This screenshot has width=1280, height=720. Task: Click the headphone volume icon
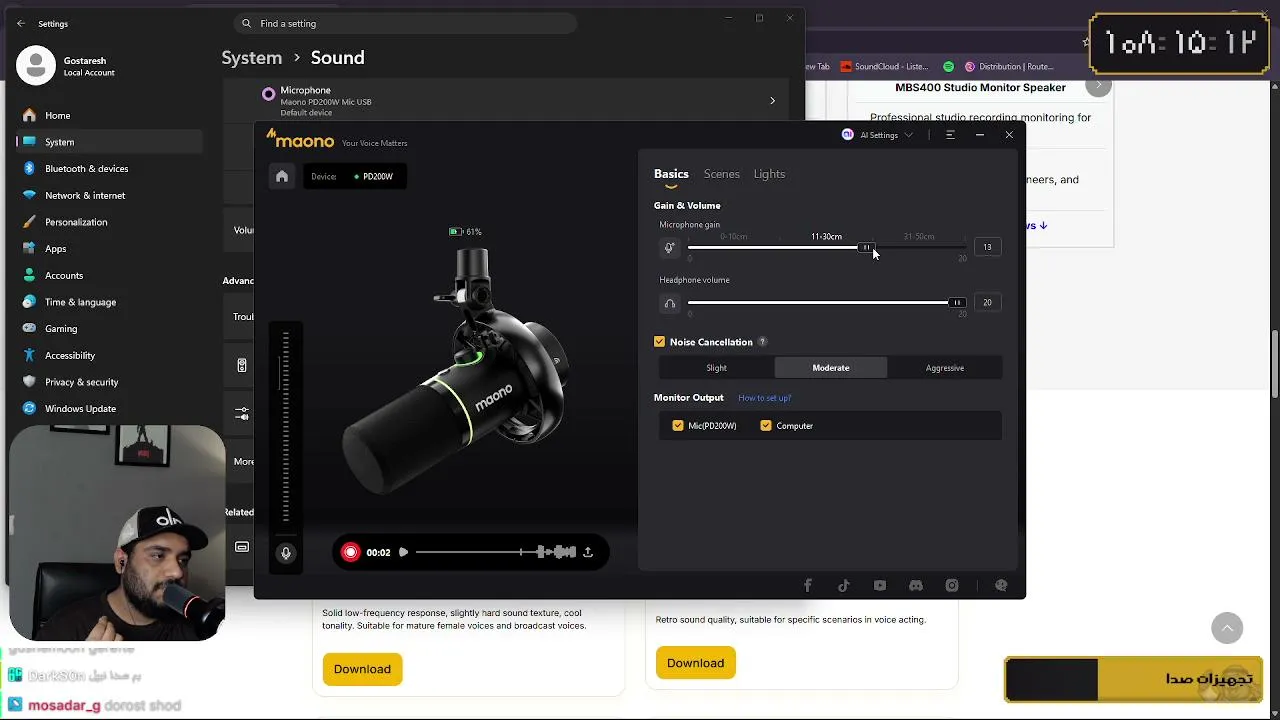(x=670, y=303)
